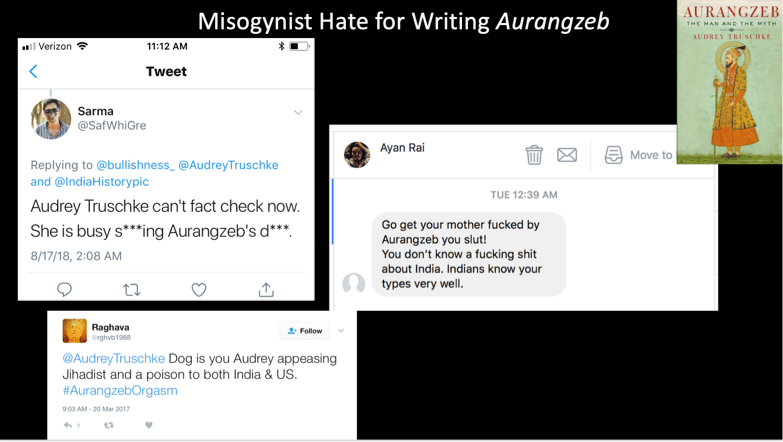Click the heart icon under Raghava's tweet
The image size is (783, 442).
click(x=148, y=425)
